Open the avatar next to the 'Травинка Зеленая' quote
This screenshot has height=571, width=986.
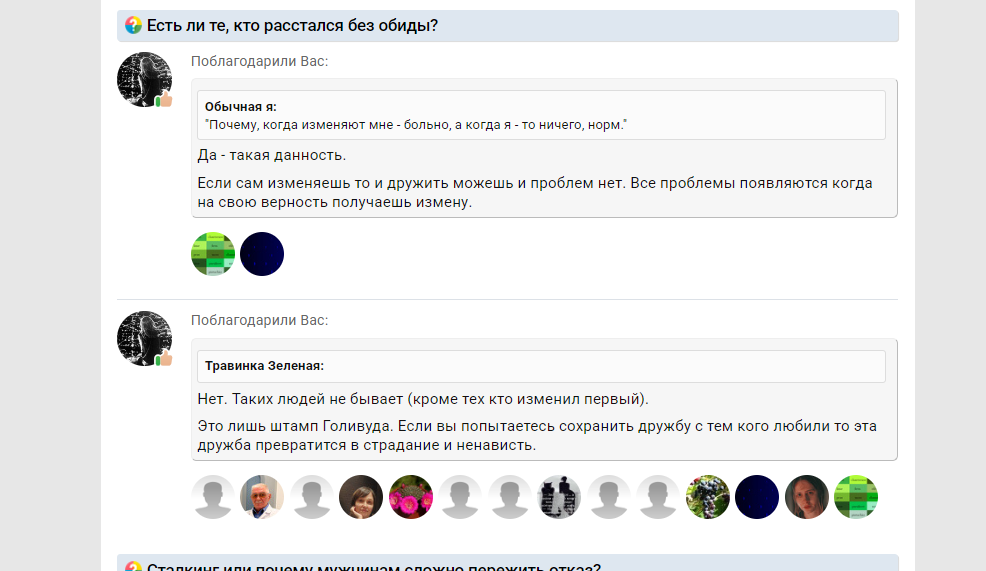pyautogui.click(x=145, y=338)
